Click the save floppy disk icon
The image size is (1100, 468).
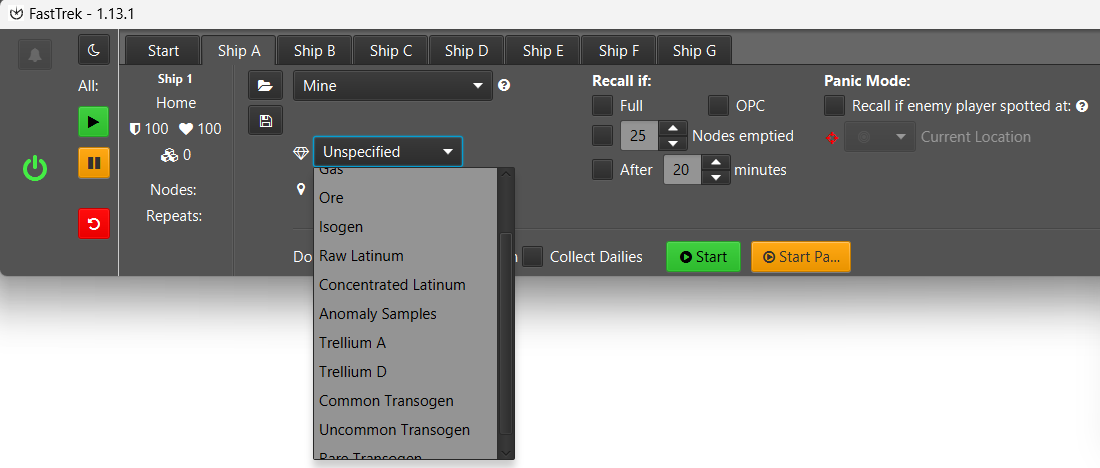pos(265,121)
